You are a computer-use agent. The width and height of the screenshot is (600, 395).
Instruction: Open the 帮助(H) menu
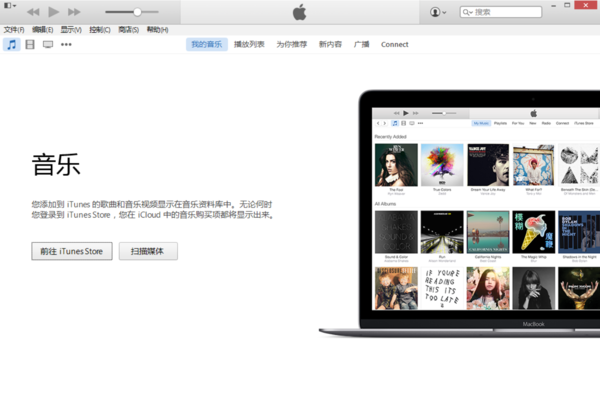158,30
